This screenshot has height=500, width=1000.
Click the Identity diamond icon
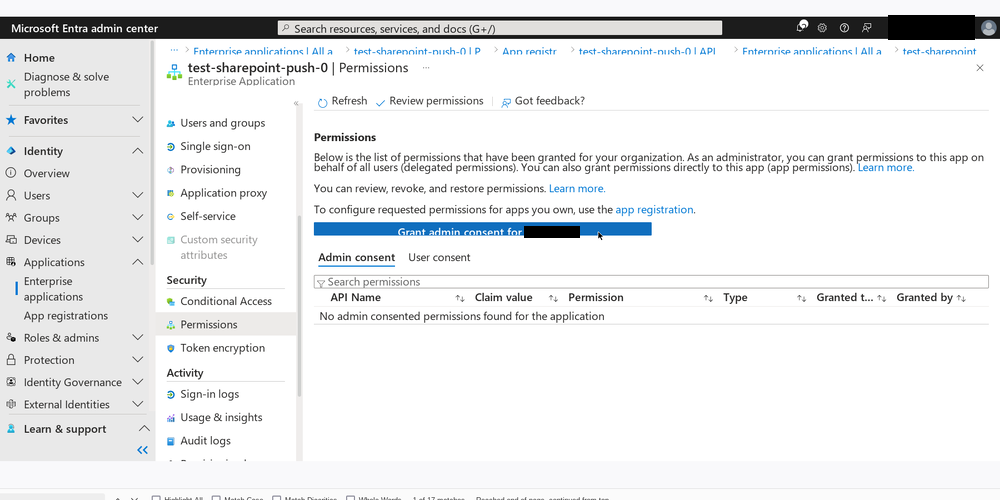click(11, 151)
